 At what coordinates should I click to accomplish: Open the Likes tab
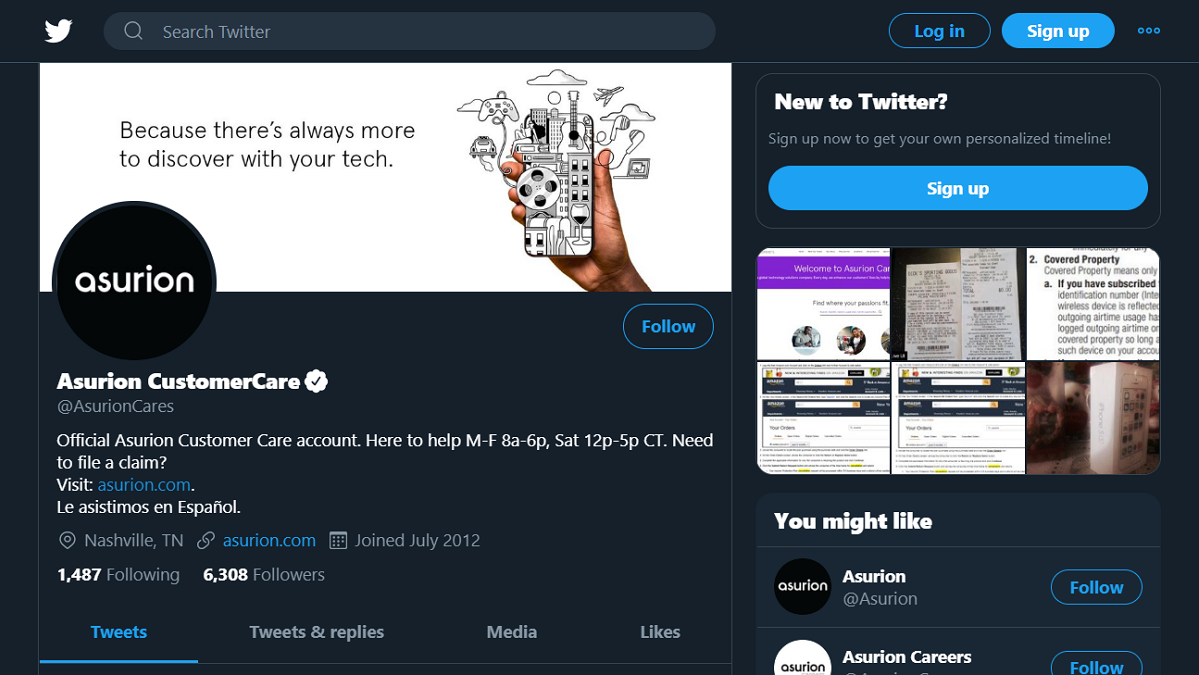[x=660, y=632]
